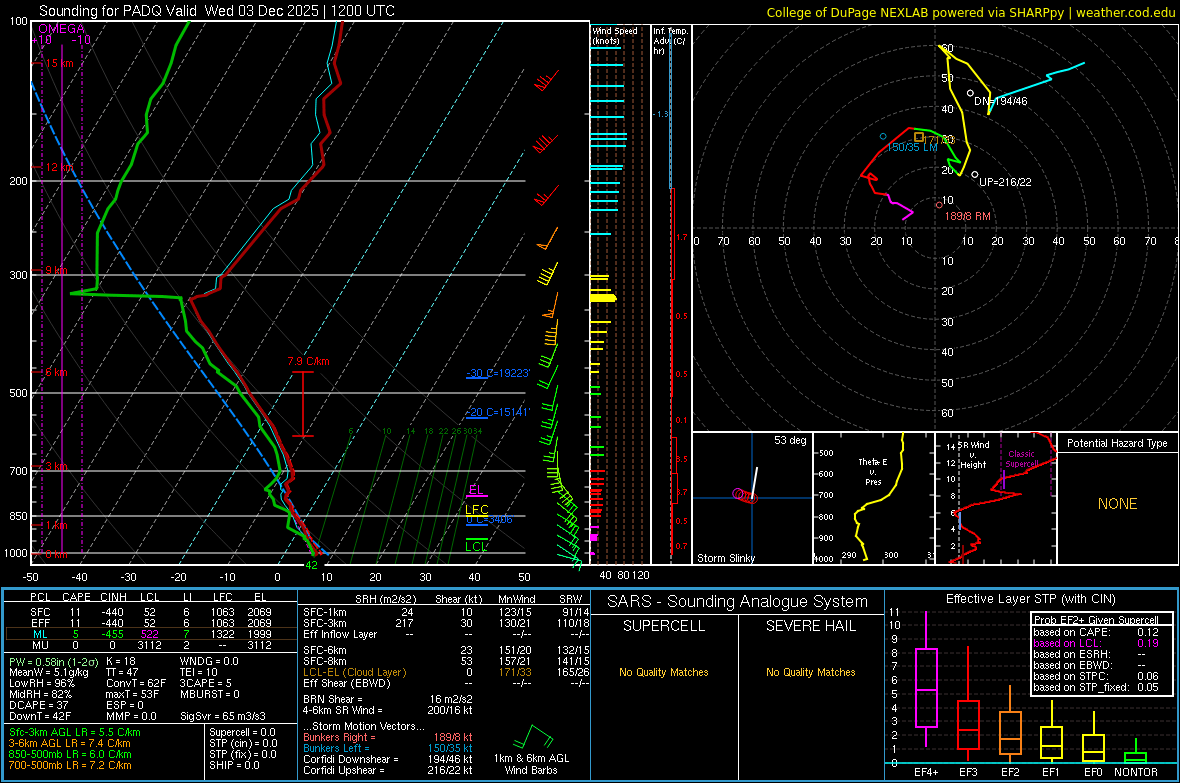Click the DCAPE = 37 value
The height and width of the screenshot is (783, 1180).
pyautogui.click(x=36, y=705)
